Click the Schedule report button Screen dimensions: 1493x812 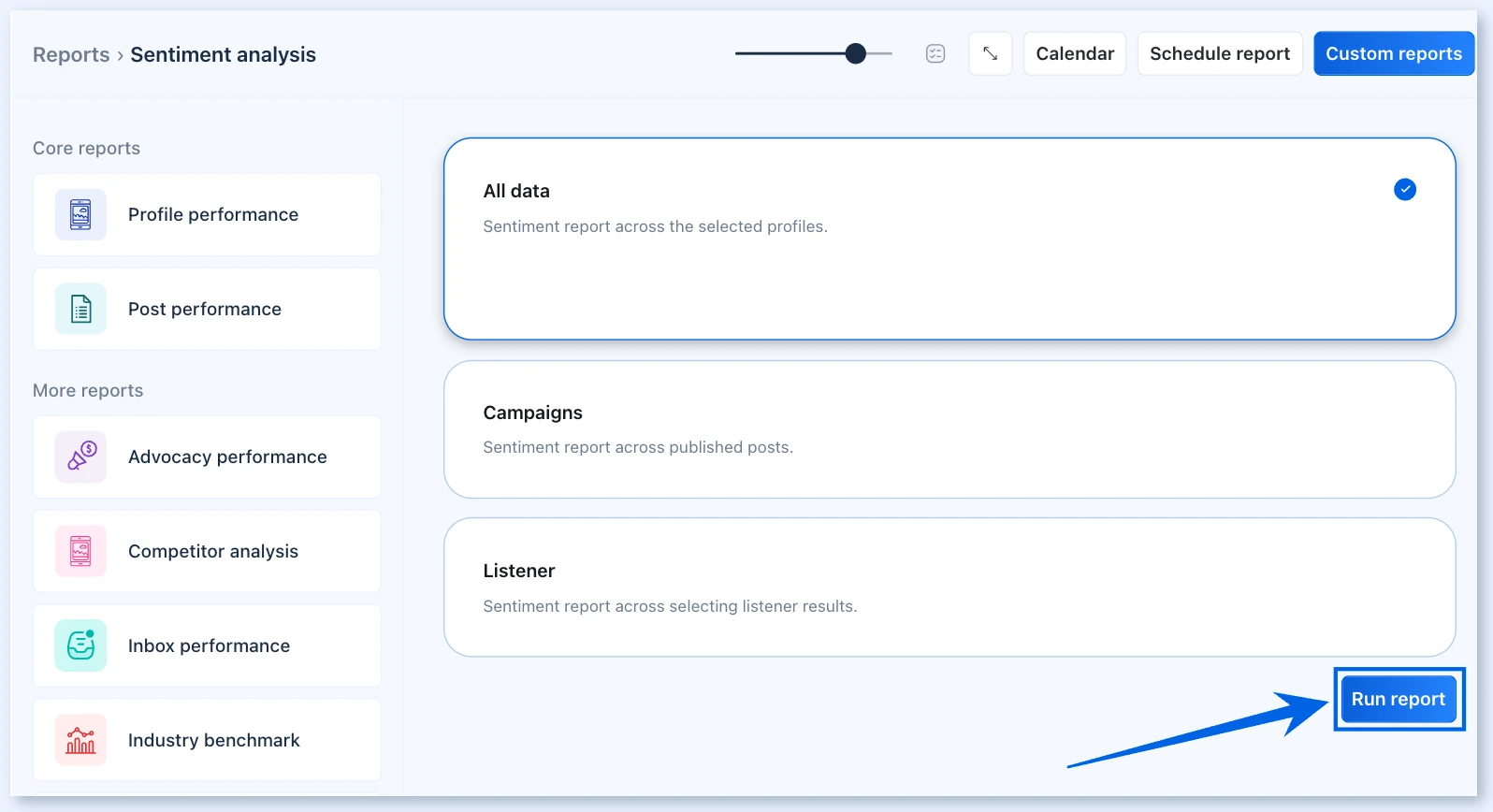pos(1220,53)
